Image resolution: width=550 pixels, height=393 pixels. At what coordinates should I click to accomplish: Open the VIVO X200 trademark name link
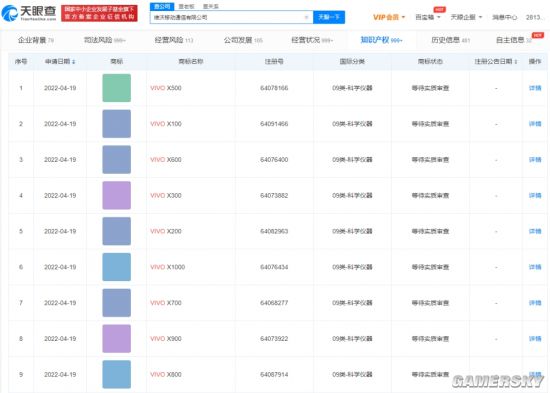(166, 231)
